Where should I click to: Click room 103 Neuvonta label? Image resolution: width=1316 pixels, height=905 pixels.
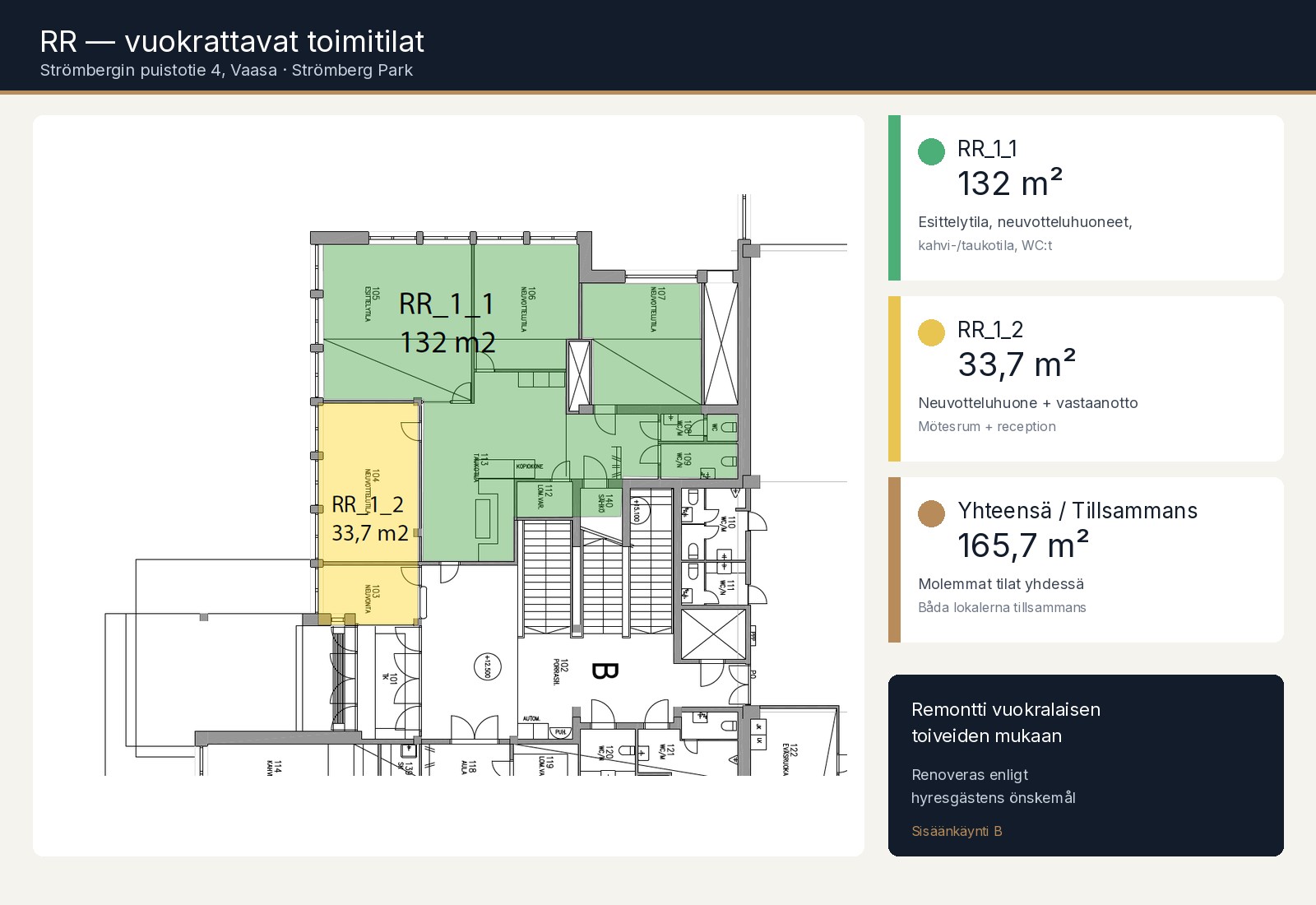[x=372, y=598]
